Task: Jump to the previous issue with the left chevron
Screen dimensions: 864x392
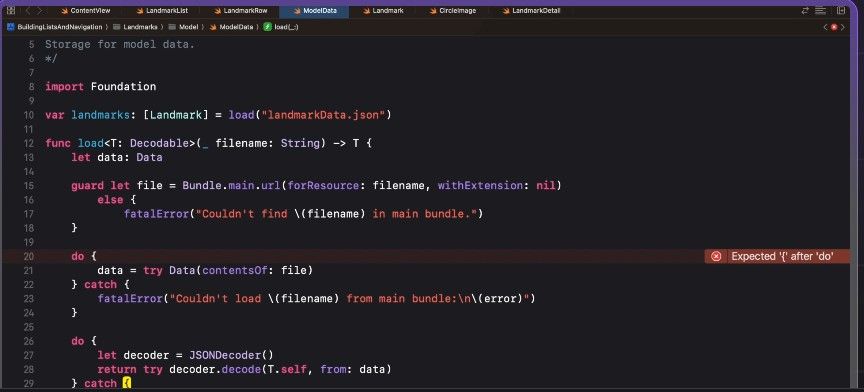Action: point(825,26)
